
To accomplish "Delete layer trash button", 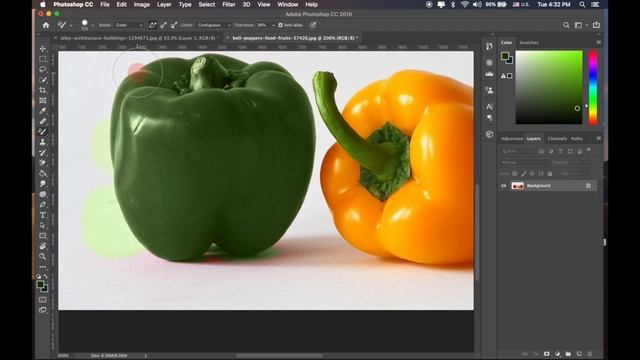I will 589,353.
